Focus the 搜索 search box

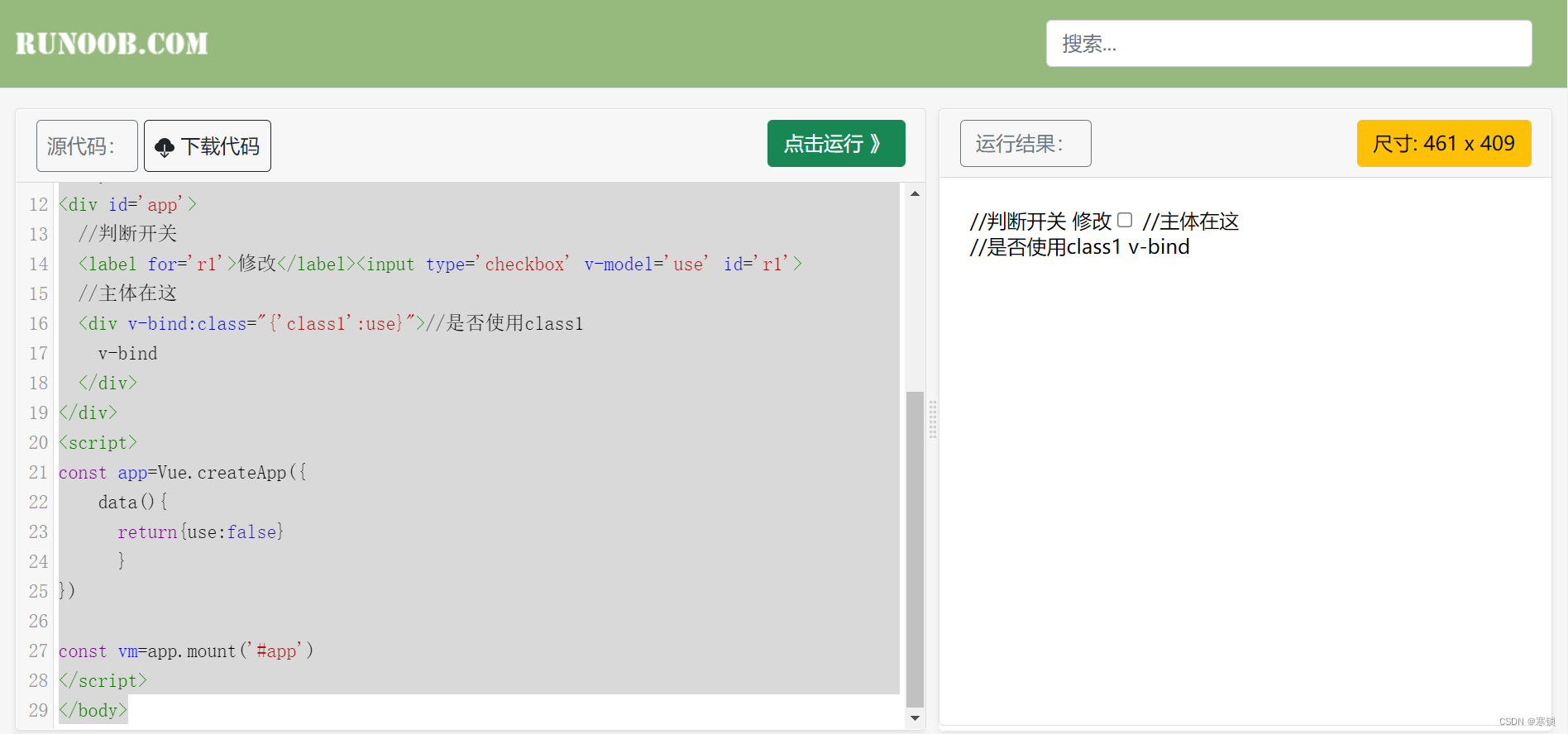click(x=1288, y=44)
